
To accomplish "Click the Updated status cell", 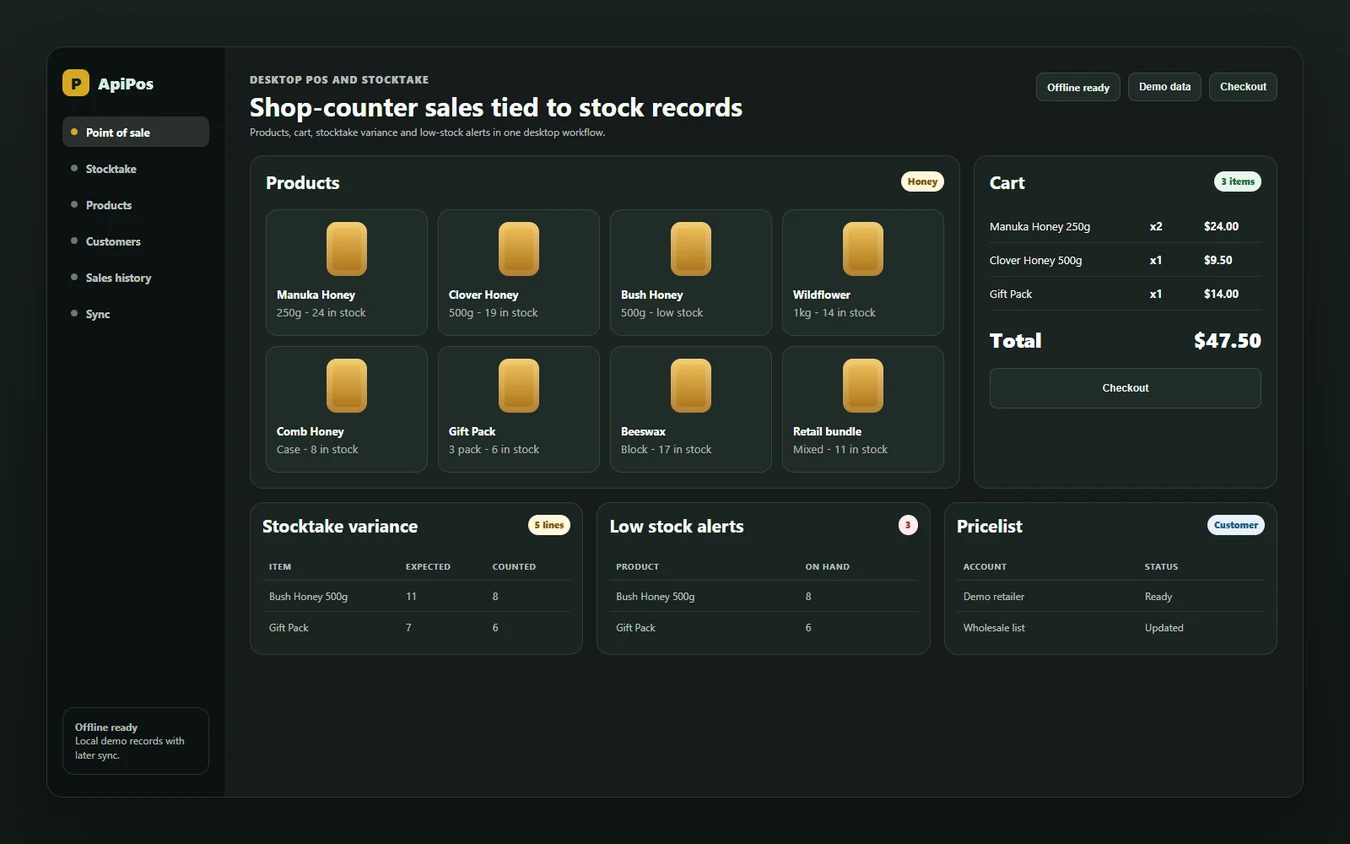I will pyautogui.click(x=1164, y=628).
